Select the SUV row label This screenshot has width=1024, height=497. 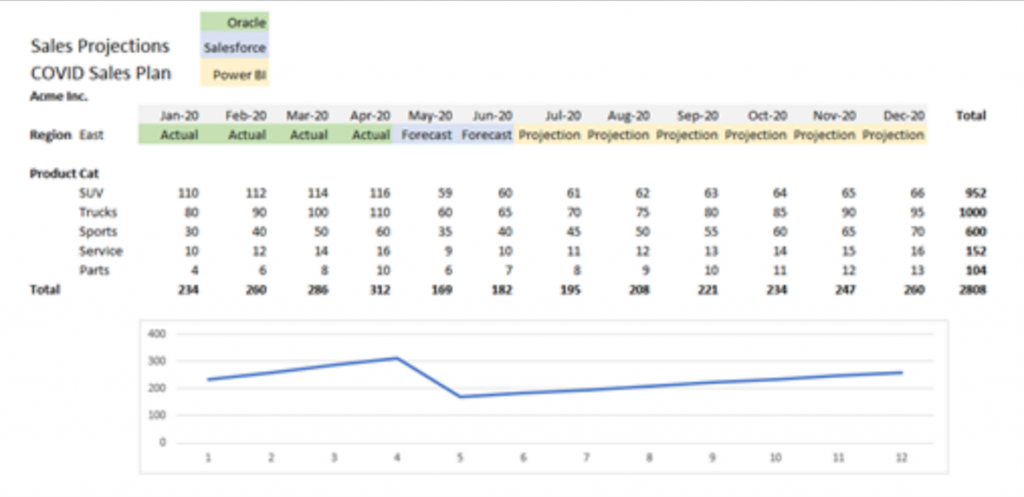pyautogui.click(x=90, y=193)
